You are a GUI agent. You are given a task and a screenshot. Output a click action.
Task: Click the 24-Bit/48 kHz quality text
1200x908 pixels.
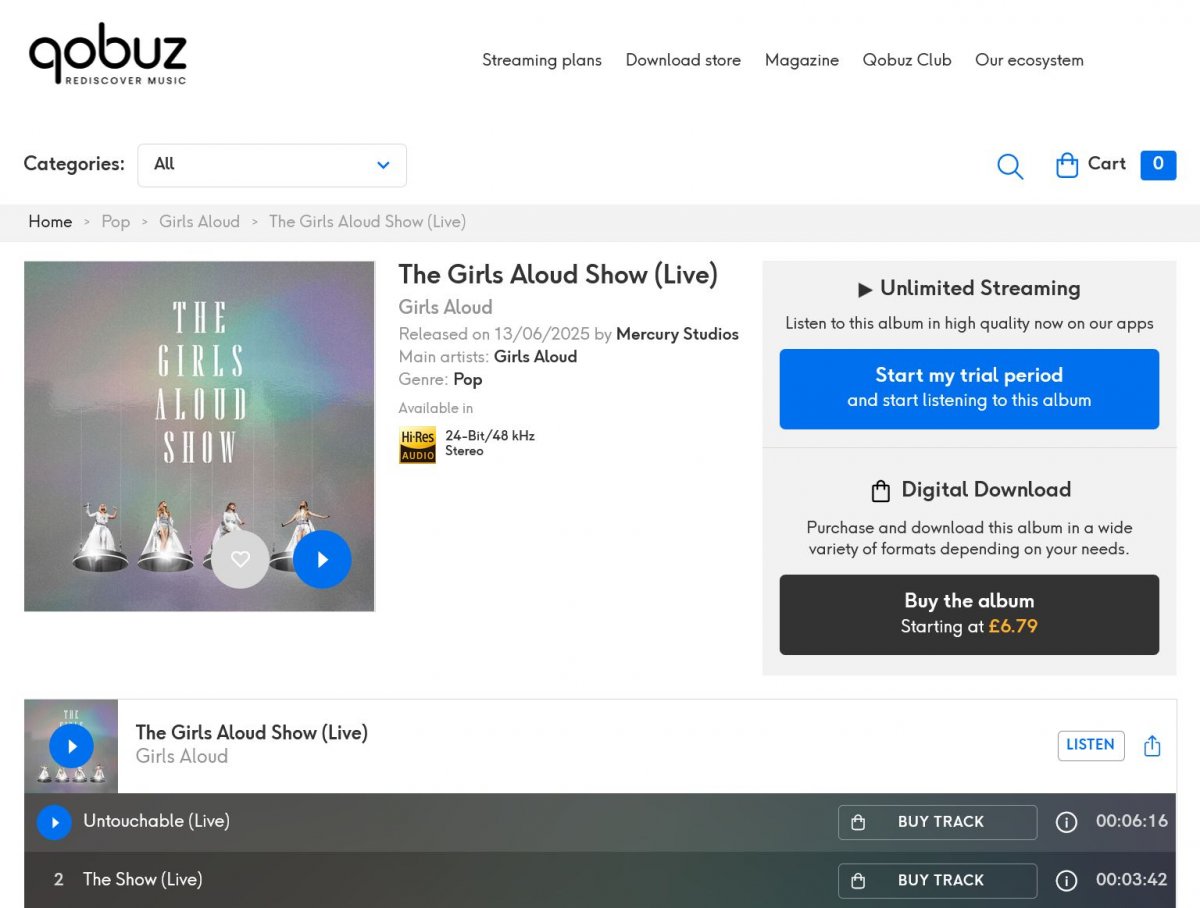[x=490, y=436]
